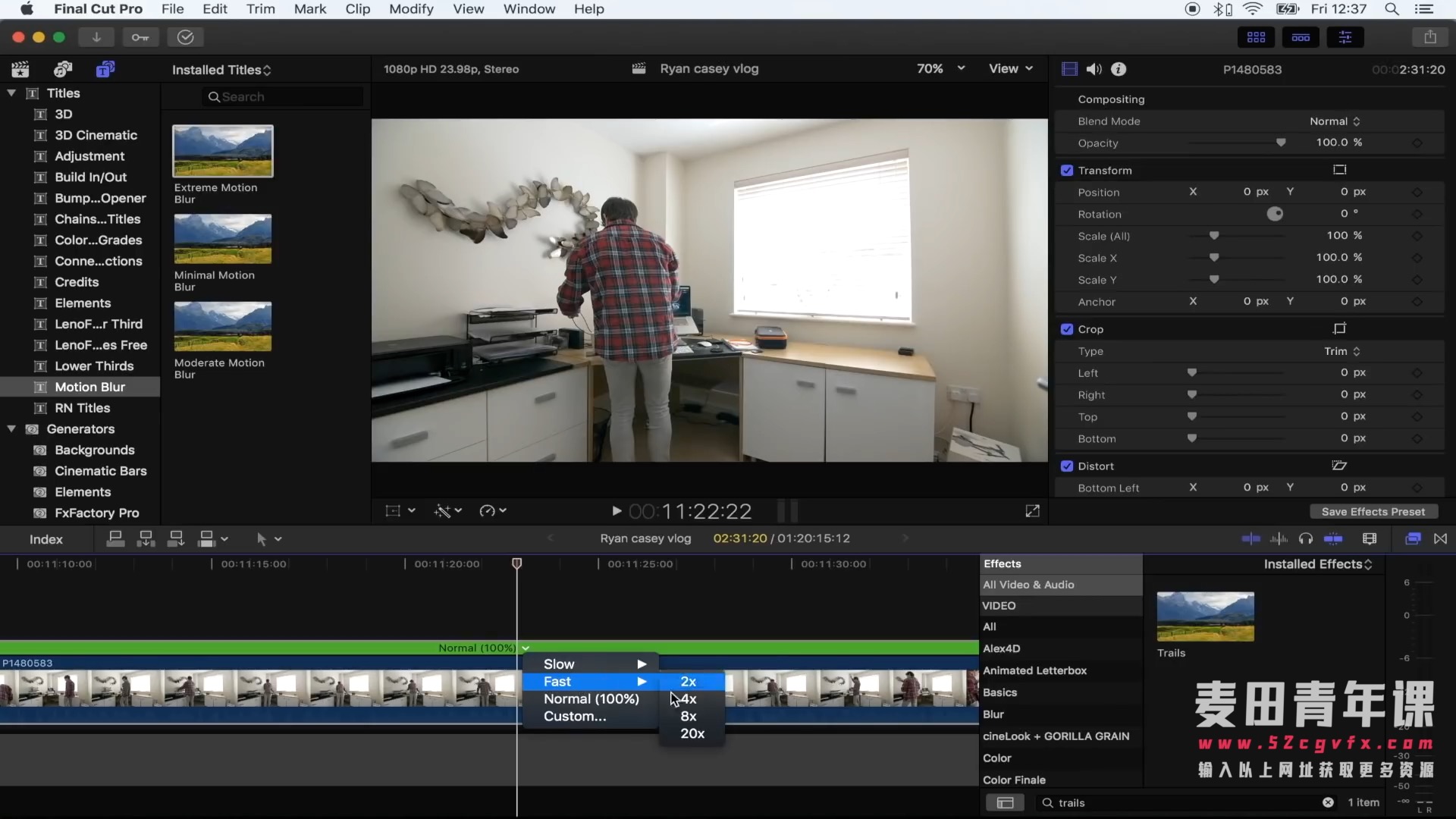
Task: Open the 70% zoom dropdown
Action: [940, 69]
